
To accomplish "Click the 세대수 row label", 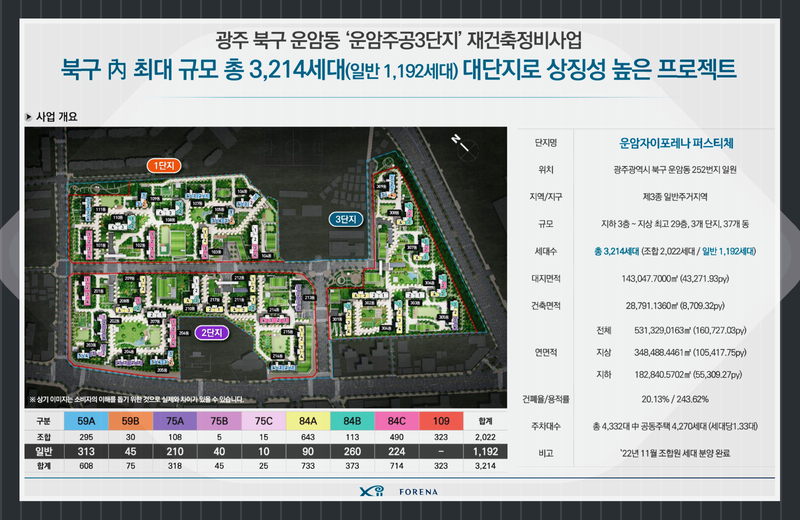I will pos(545,251).
